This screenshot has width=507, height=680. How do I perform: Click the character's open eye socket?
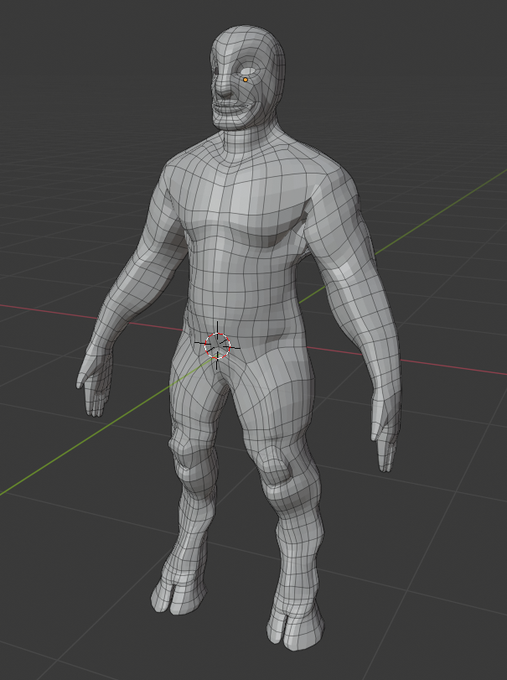coord(248,70)
